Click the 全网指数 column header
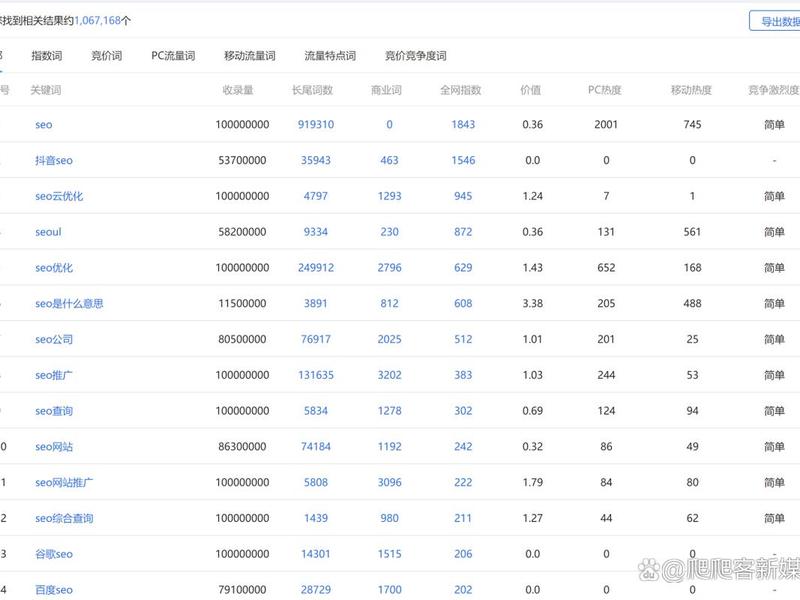The width and height of the screenshot is (800, 600). [461, 90]
